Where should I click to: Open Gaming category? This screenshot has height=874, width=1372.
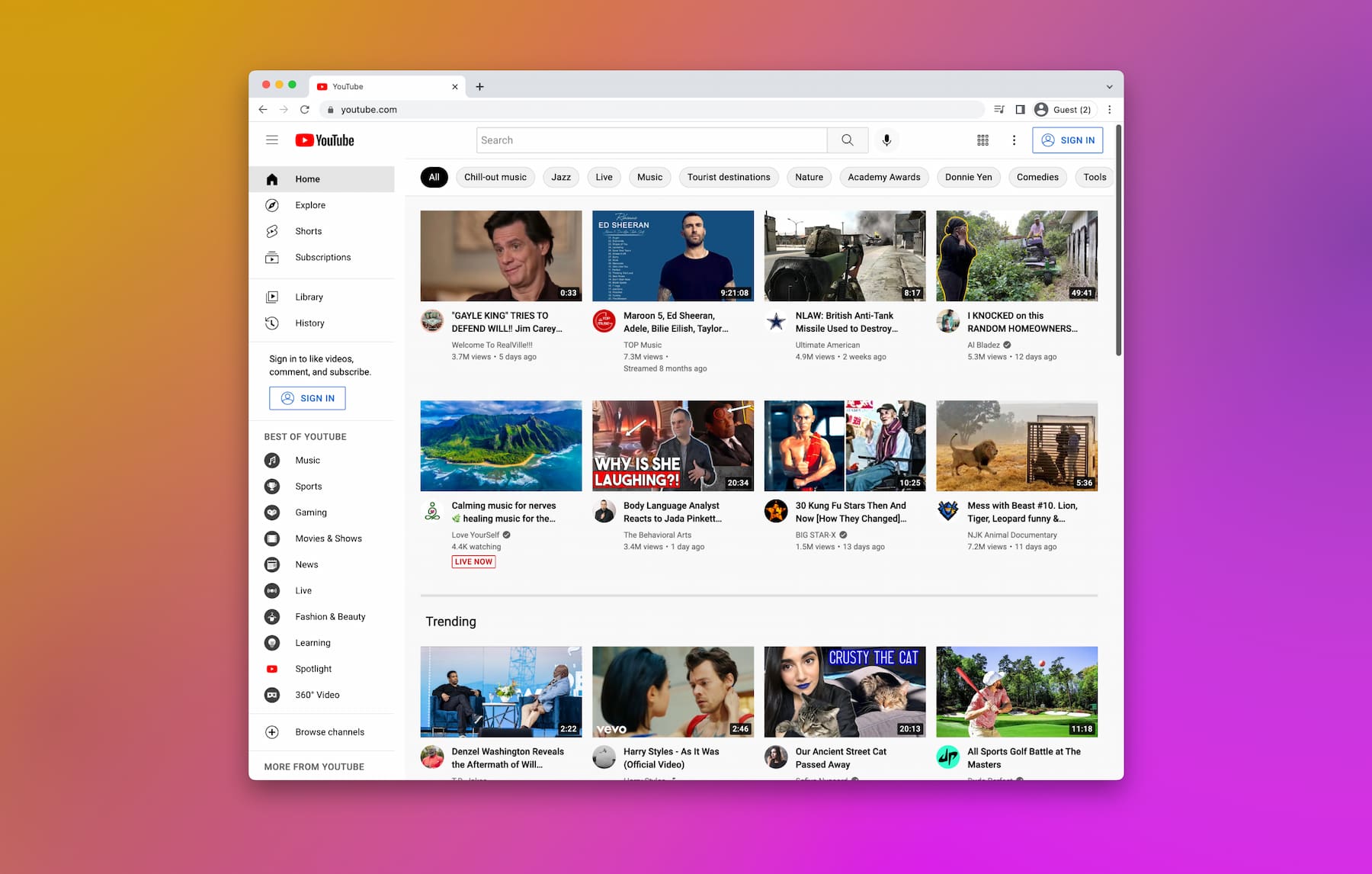point(322,513)
